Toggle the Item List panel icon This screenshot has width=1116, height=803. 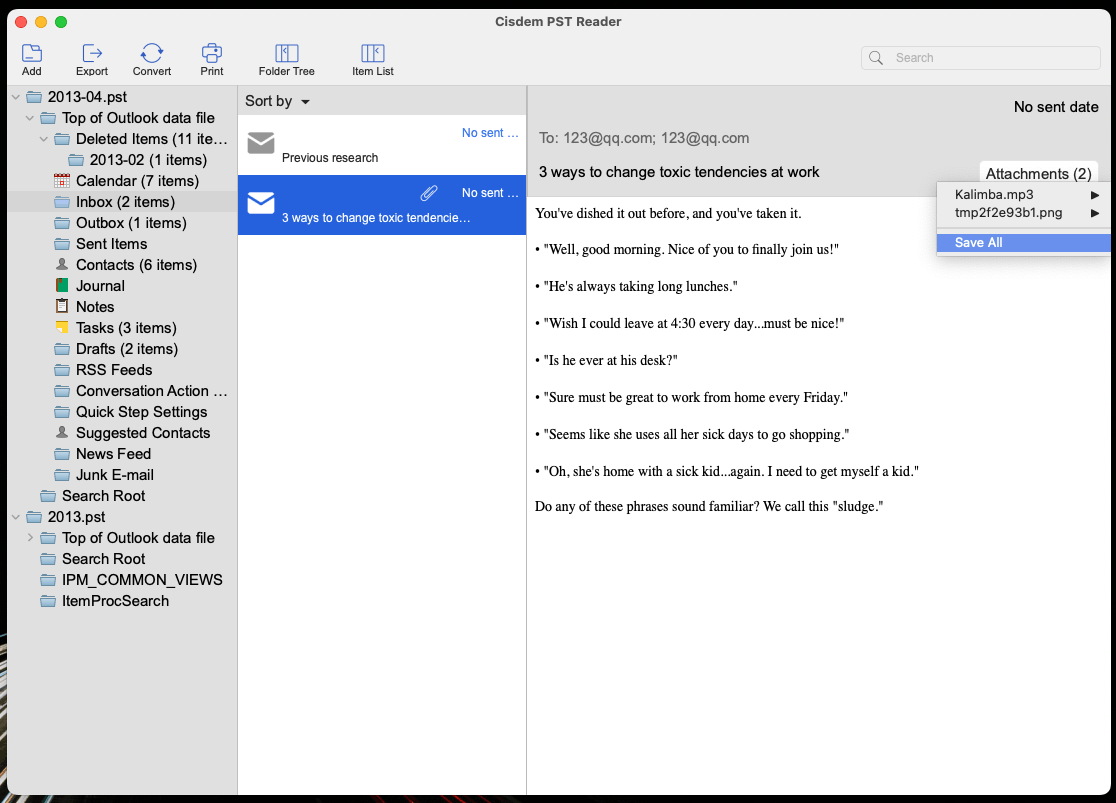click(x=373, y=53)
